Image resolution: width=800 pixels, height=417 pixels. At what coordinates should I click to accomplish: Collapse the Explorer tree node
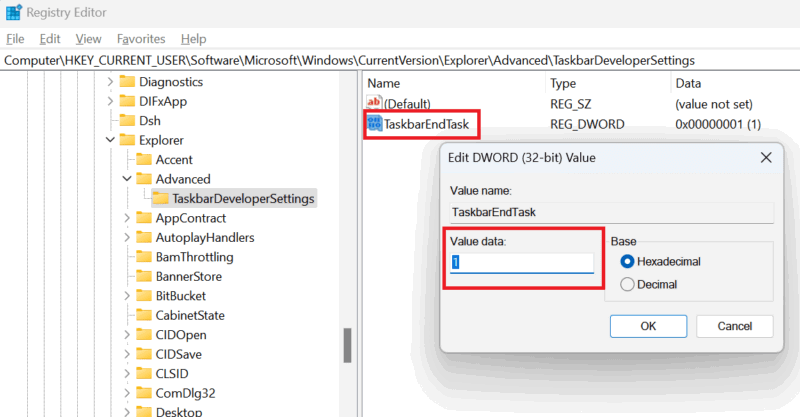(x=110, y=141)
